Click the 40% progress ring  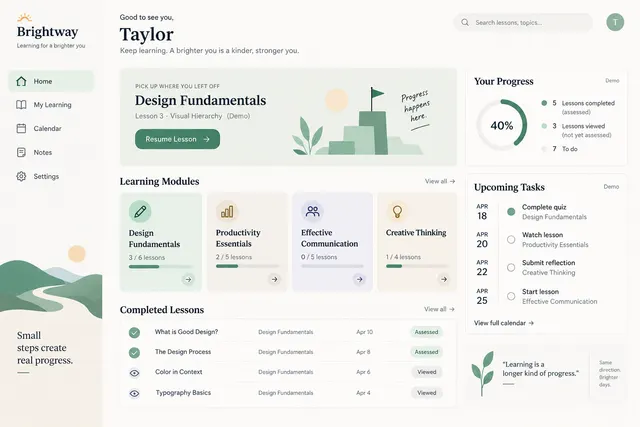(x=502, y=125)
